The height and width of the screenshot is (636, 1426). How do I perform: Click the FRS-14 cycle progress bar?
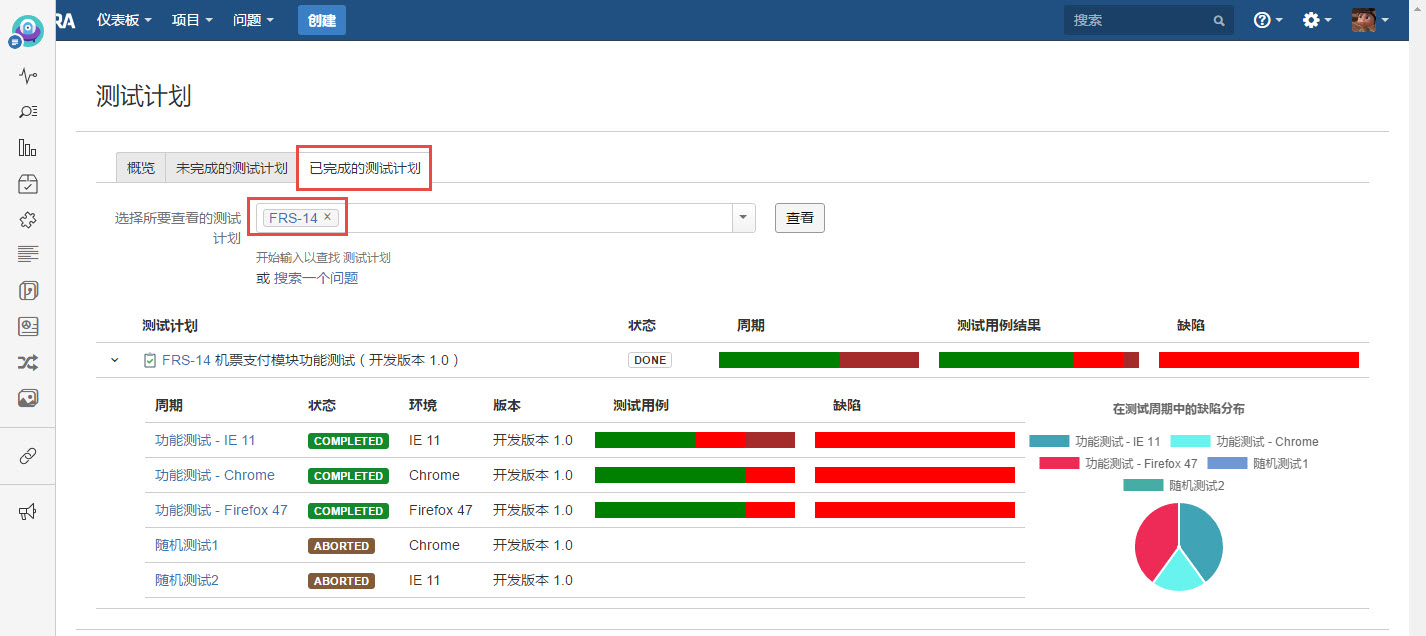pyautogui.click(x=819, y=360)
